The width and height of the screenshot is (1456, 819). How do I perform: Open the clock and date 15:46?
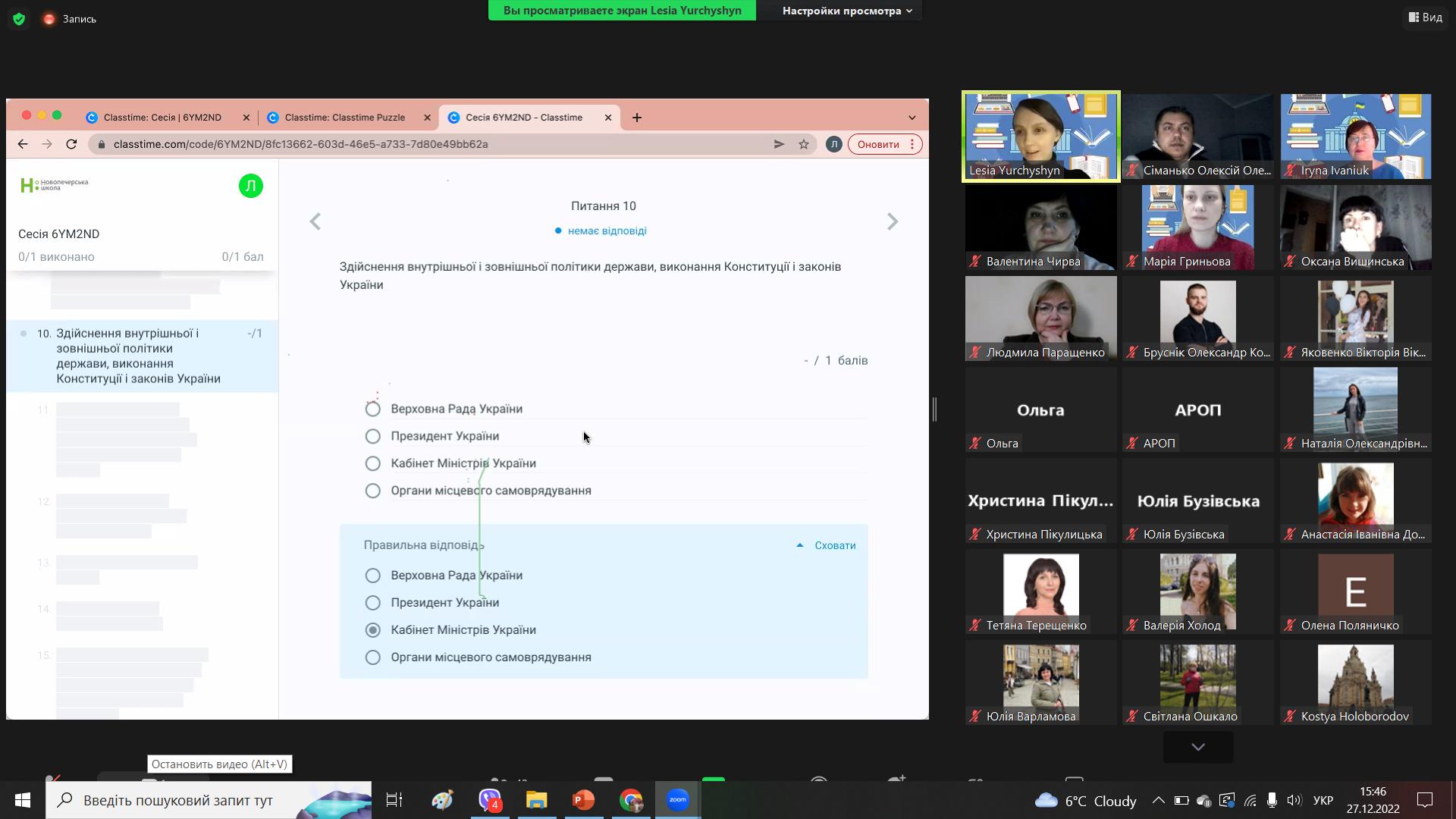[1373, 800]
